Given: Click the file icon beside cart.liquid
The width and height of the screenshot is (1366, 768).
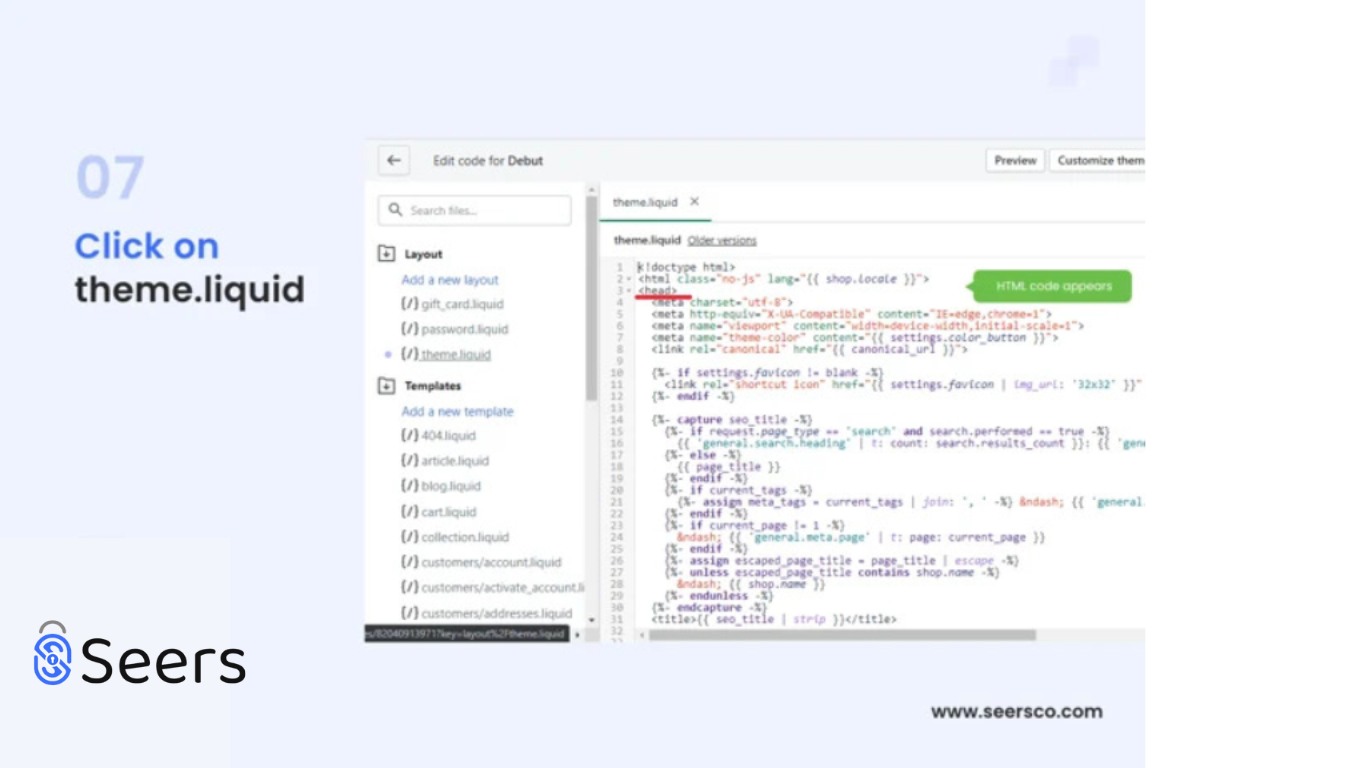Looking at the screenshot, I should point(409,512).
